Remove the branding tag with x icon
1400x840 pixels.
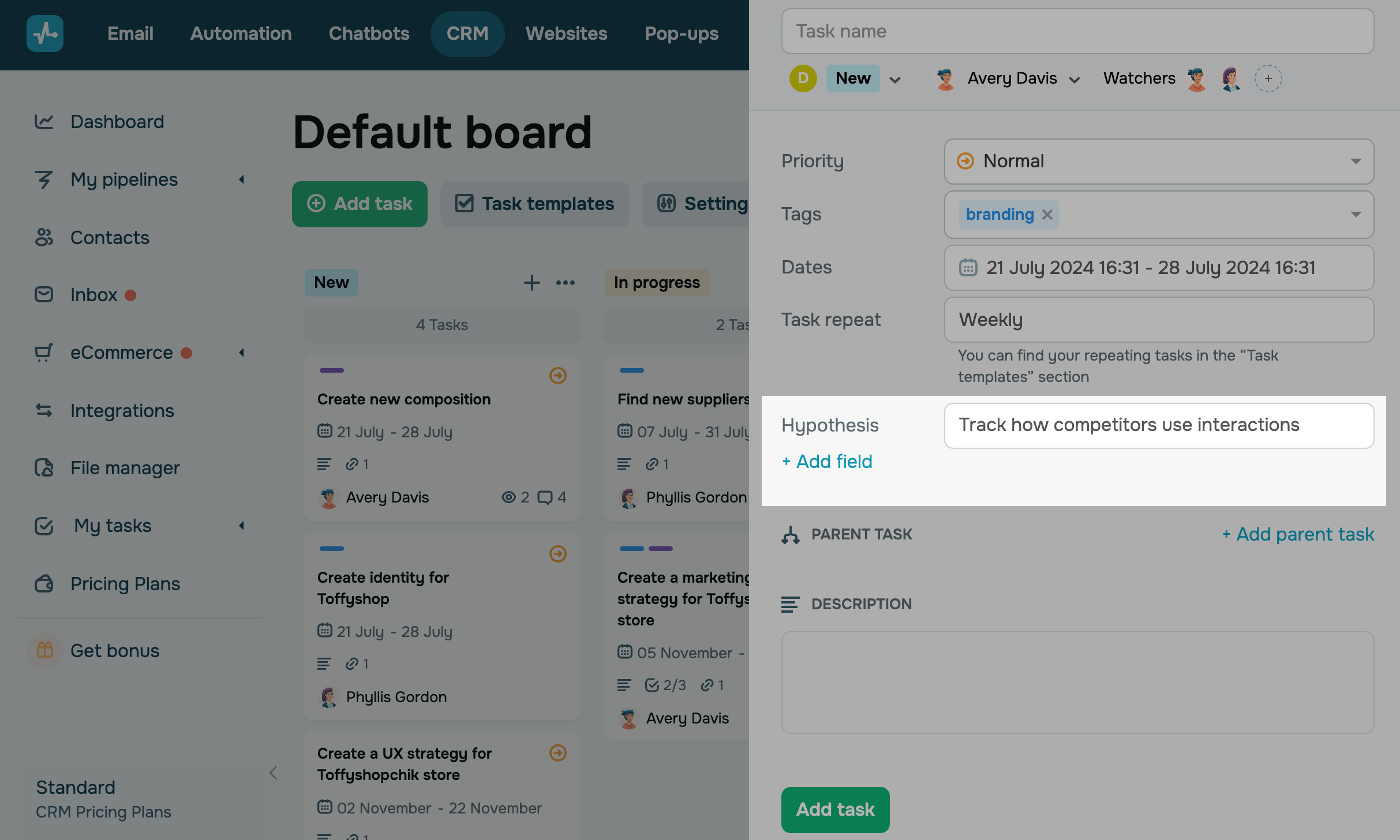[x=1047, y=215]
